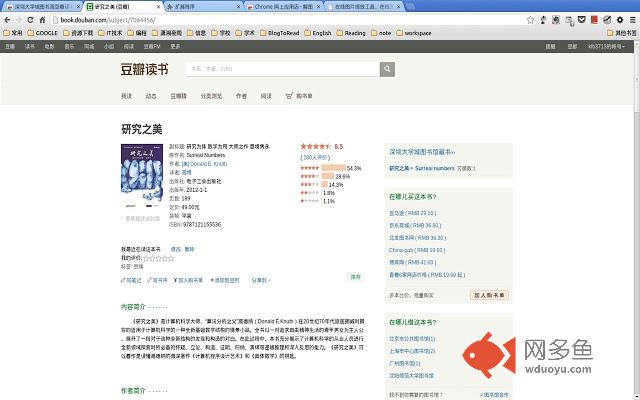
Task: Open the workspace bookmarks folder
Action: (414, 33)
